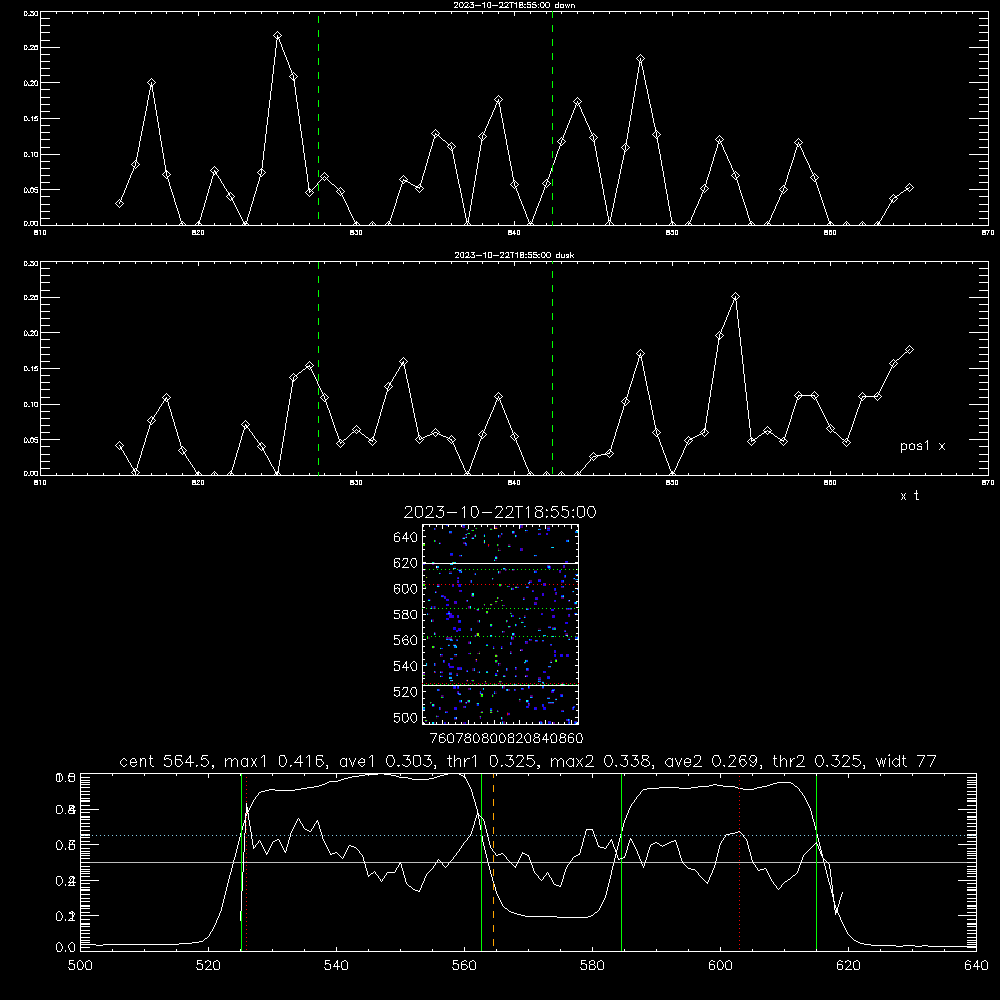Click the green vertical line near 585 in the profile plot
1000x1000 pixels.
coord(621,861)
